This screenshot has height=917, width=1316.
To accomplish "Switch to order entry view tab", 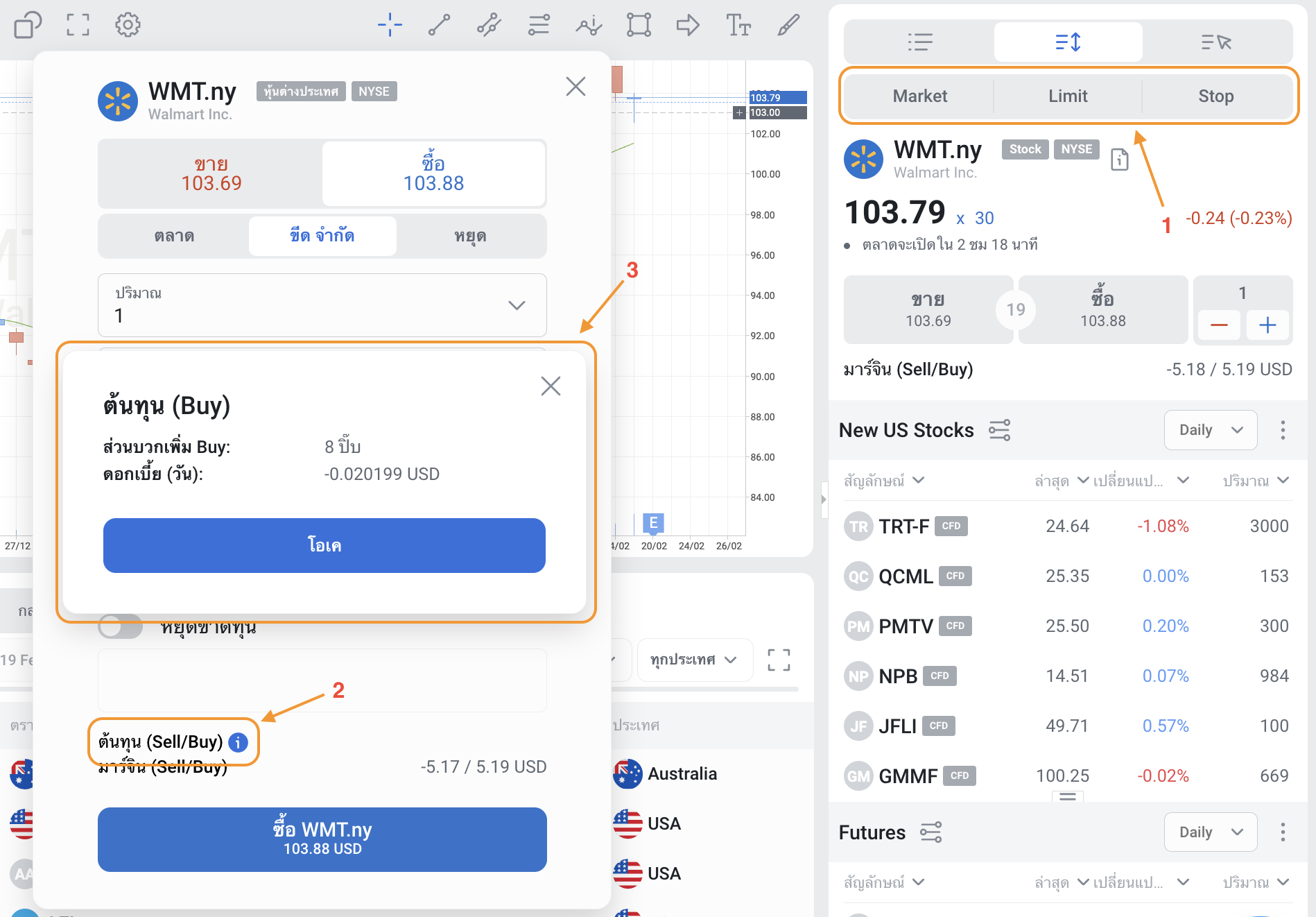I will (1068, 42).
